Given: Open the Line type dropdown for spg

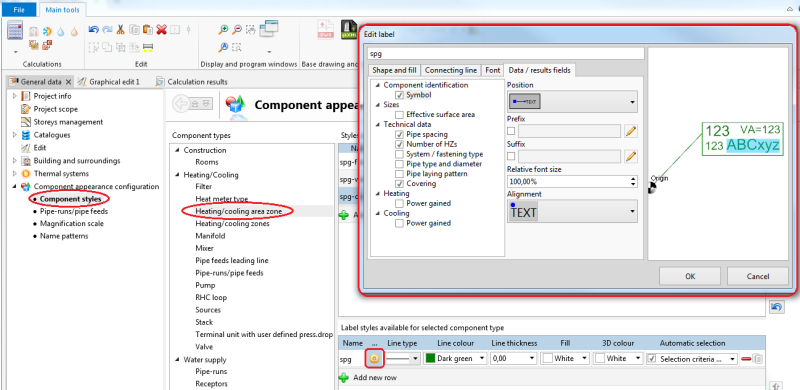Looking at the screenshot, I should 402,359.
